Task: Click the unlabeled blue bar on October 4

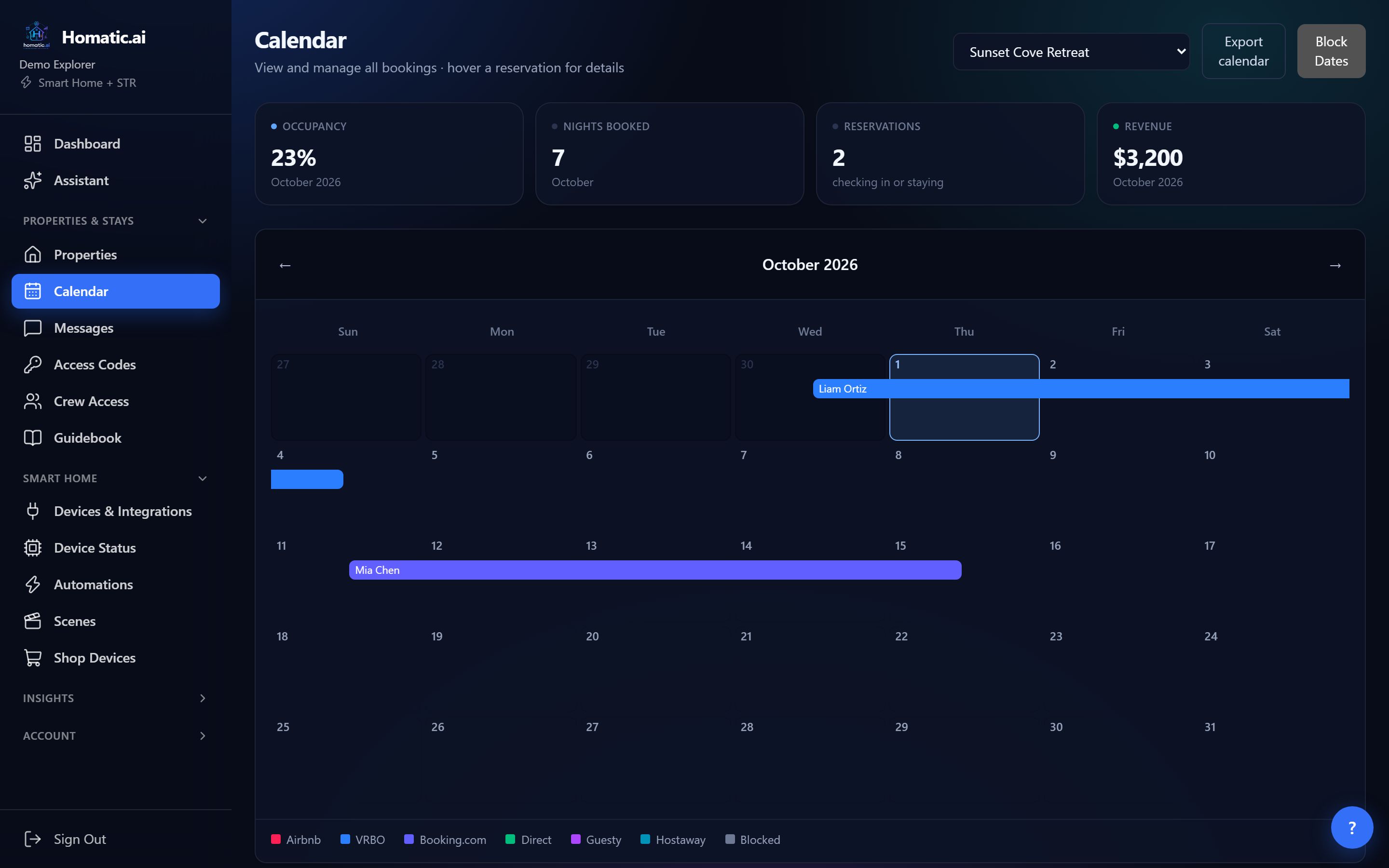Action: click(x=307, y=479)
